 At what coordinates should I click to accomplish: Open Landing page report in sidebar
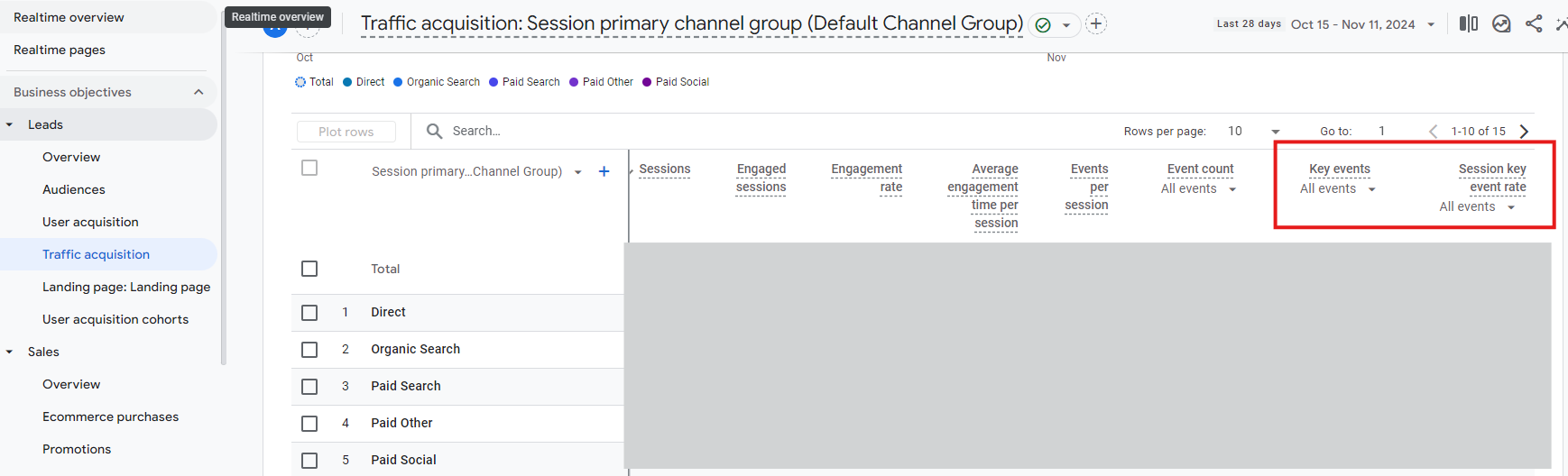point(126,287)
